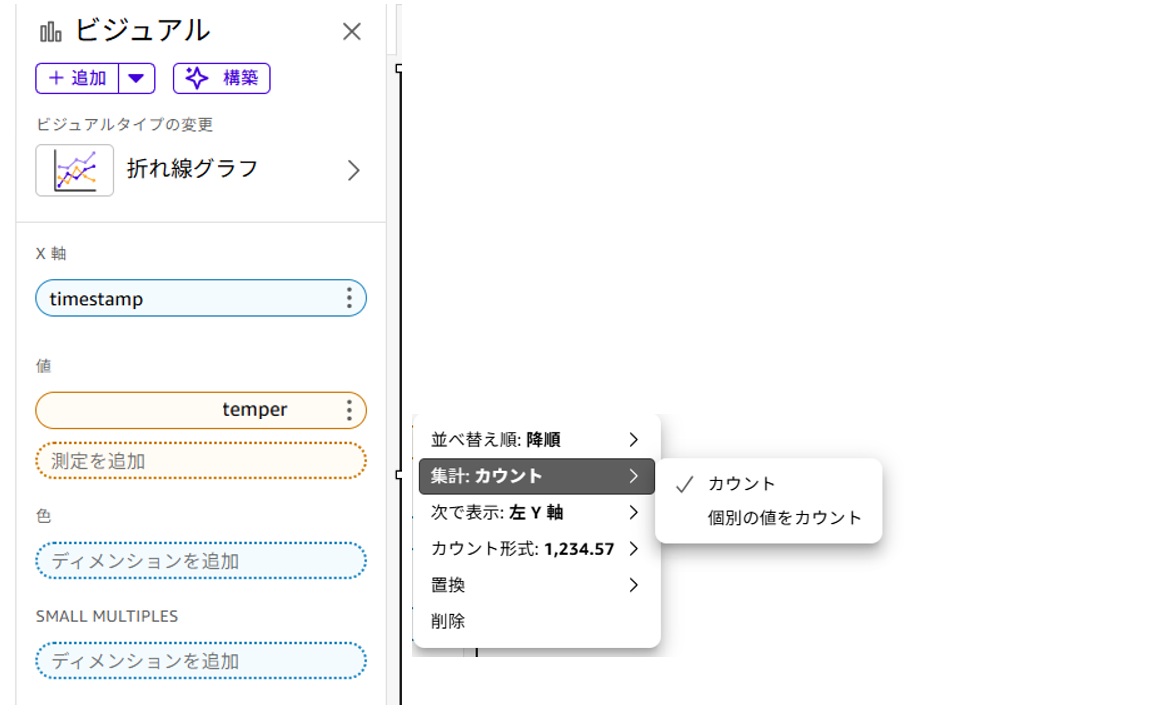This screenshot has height=720, width=1152.
Task: Choose 削除 from the context menu
Action: tap(448, 621)
